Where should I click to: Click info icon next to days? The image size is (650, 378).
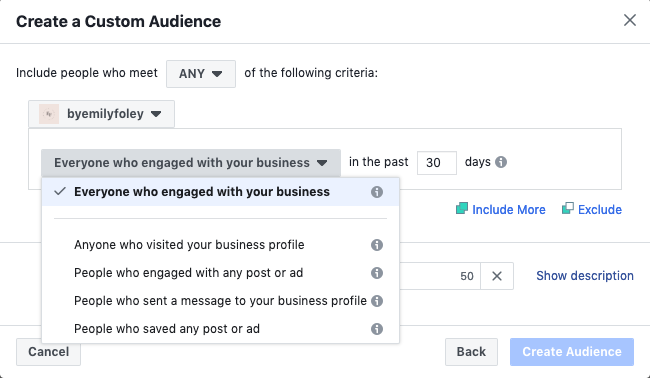click(501, 162)
